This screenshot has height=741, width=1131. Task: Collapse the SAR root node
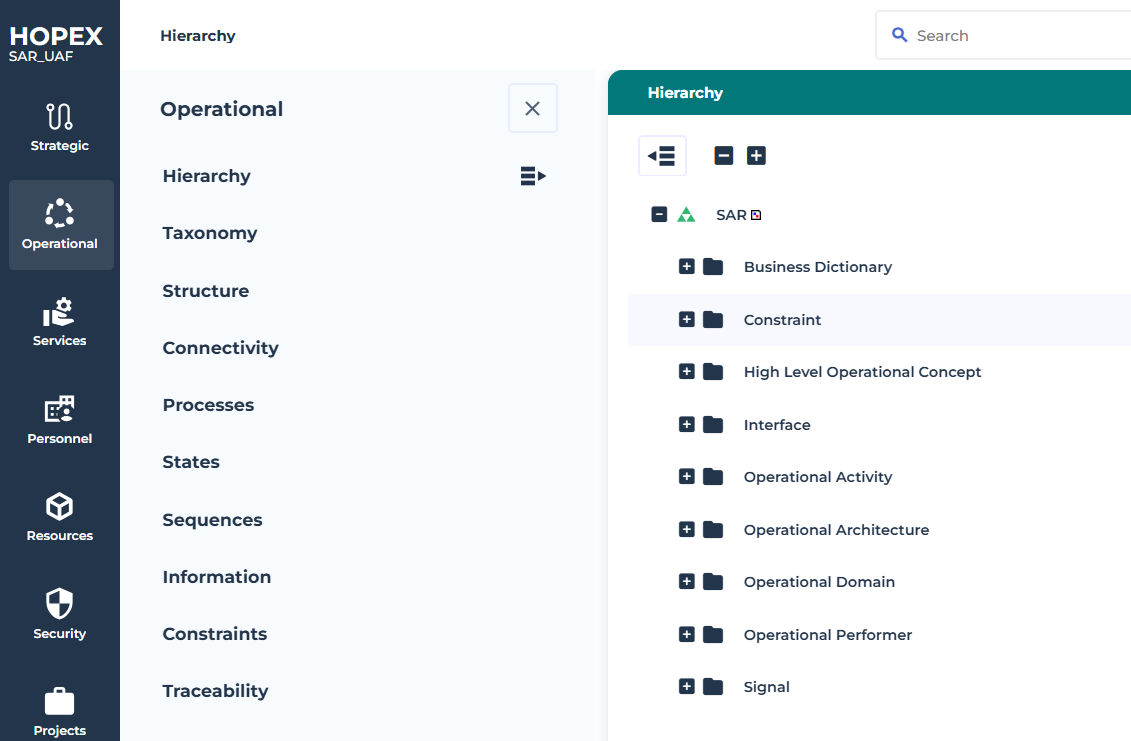click(659, 214)
